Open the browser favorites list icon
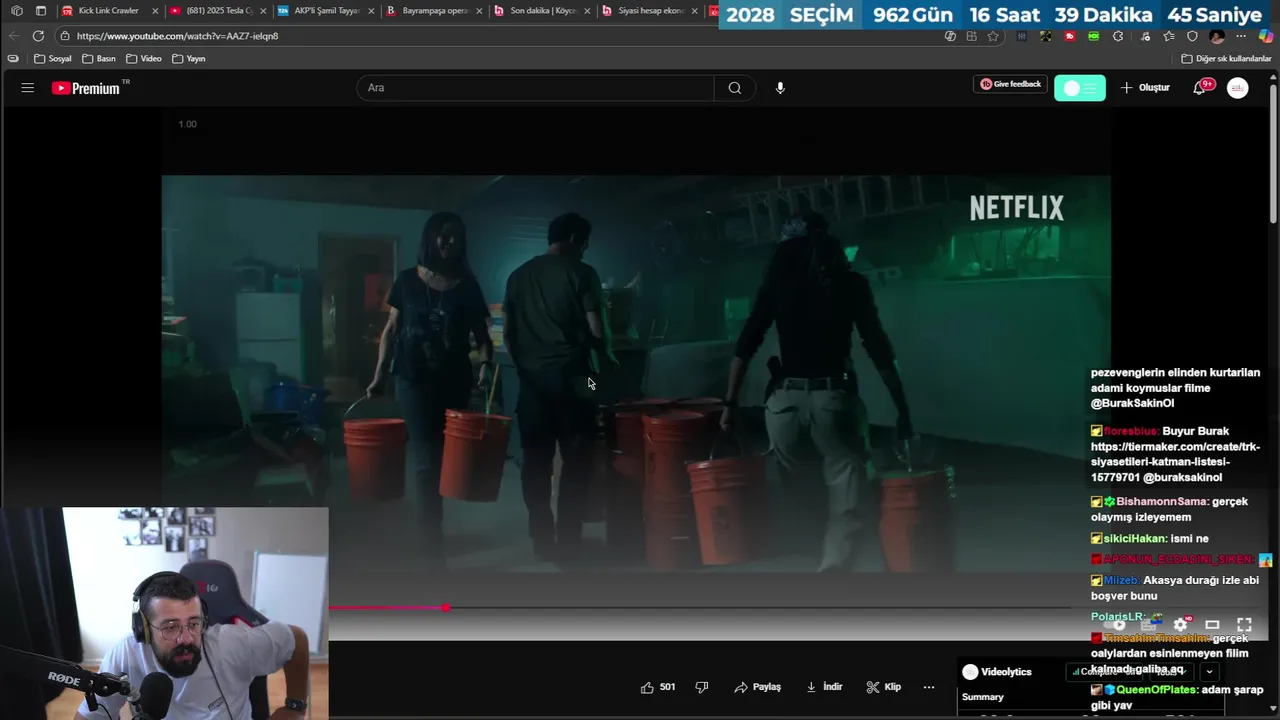 (x=1168, y=36)
